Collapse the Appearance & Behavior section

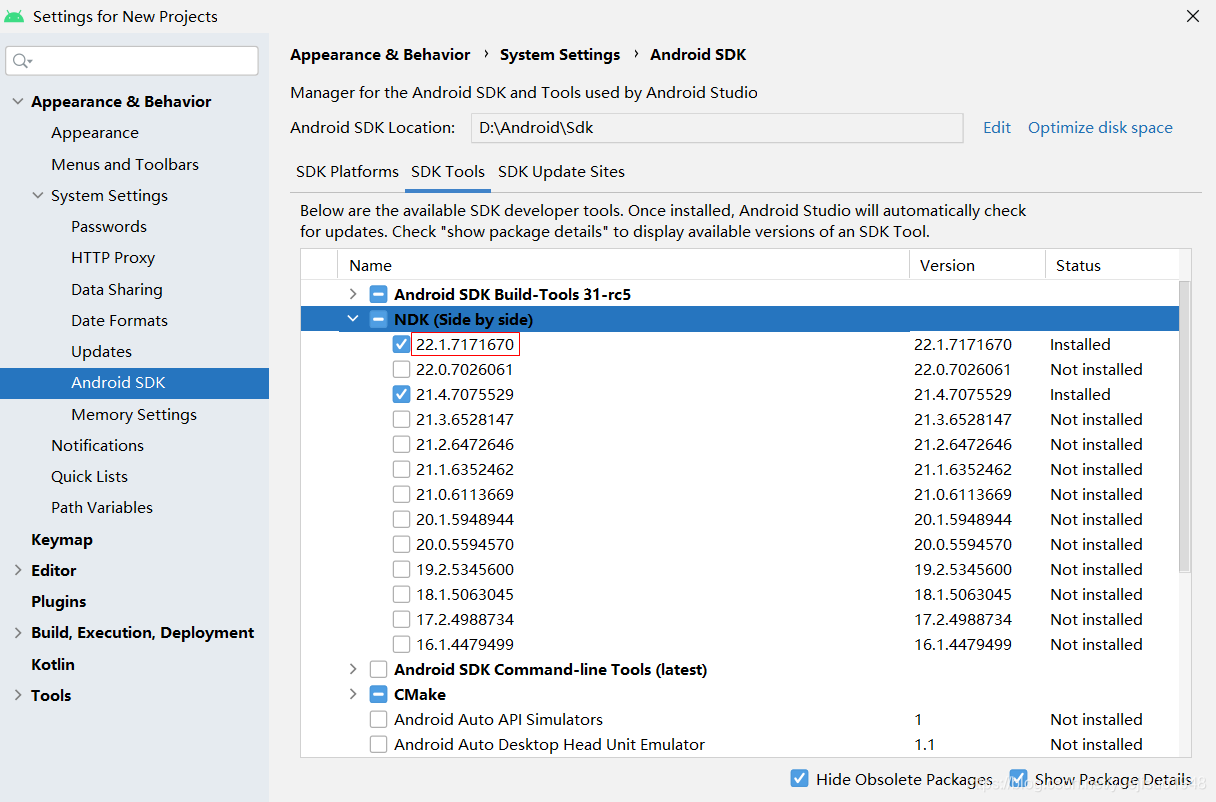pos(17,101)
